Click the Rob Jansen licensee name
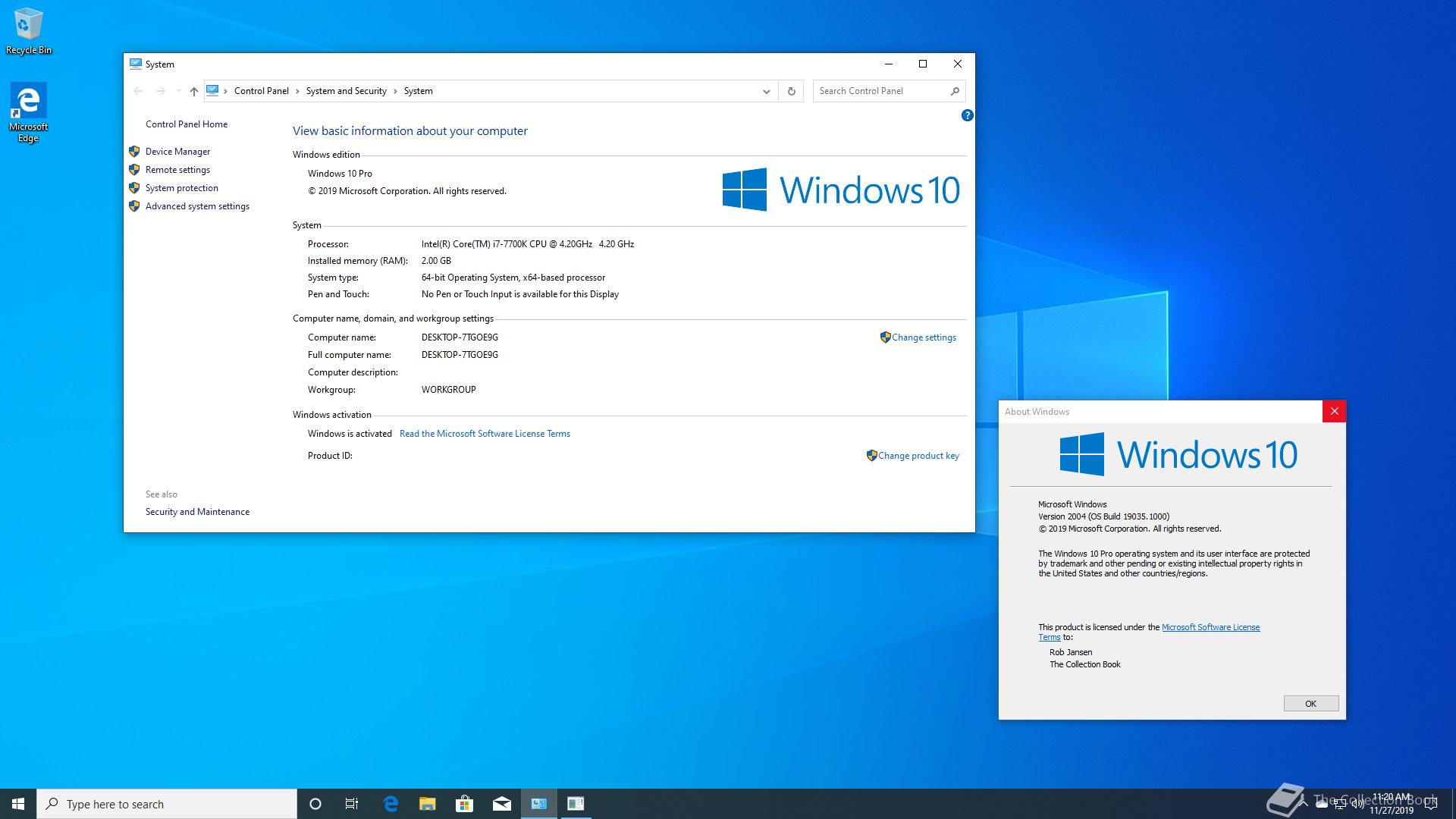The width and height of the screenshot is (1456, 819). click(x=1071, y=652)
